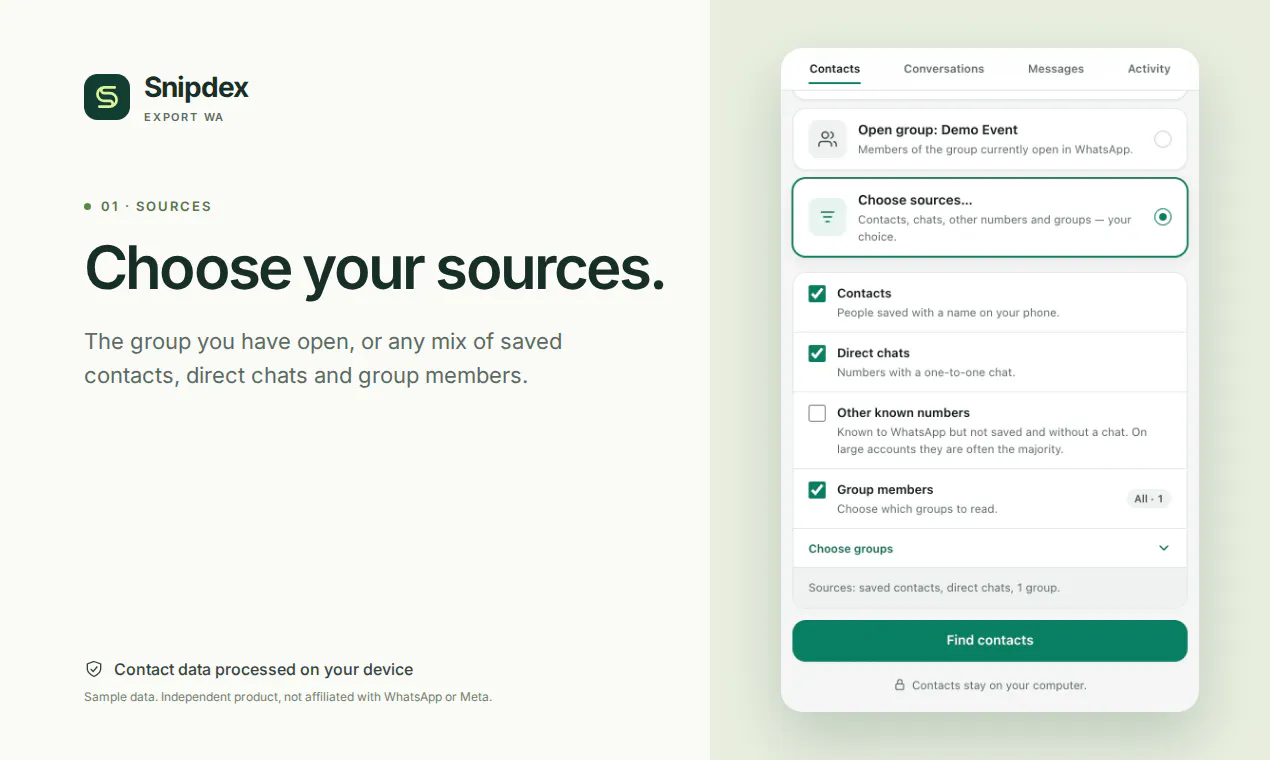Click the Find contacts button

[990, 641]
